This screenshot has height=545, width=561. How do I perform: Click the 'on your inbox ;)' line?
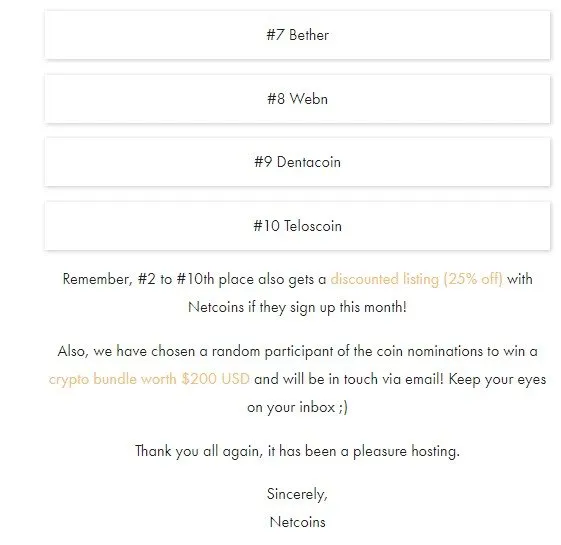(297, 407)
